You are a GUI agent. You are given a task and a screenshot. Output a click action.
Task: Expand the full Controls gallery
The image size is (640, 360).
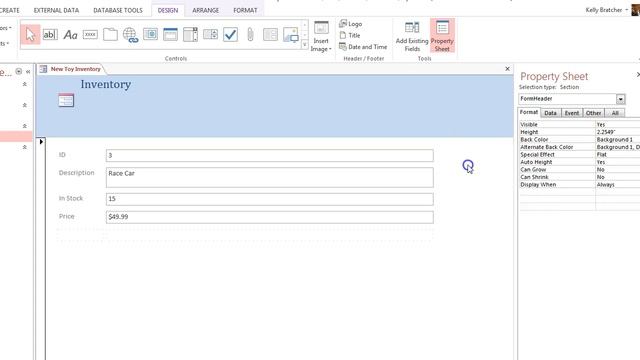click(304, 45)
